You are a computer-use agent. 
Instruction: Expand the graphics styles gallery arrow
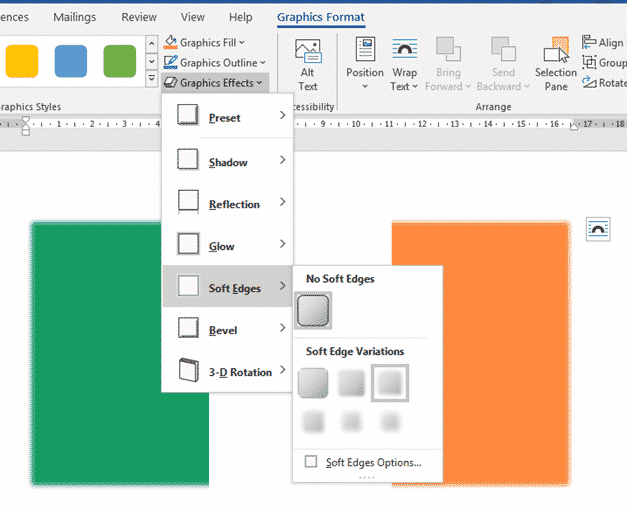151,82
